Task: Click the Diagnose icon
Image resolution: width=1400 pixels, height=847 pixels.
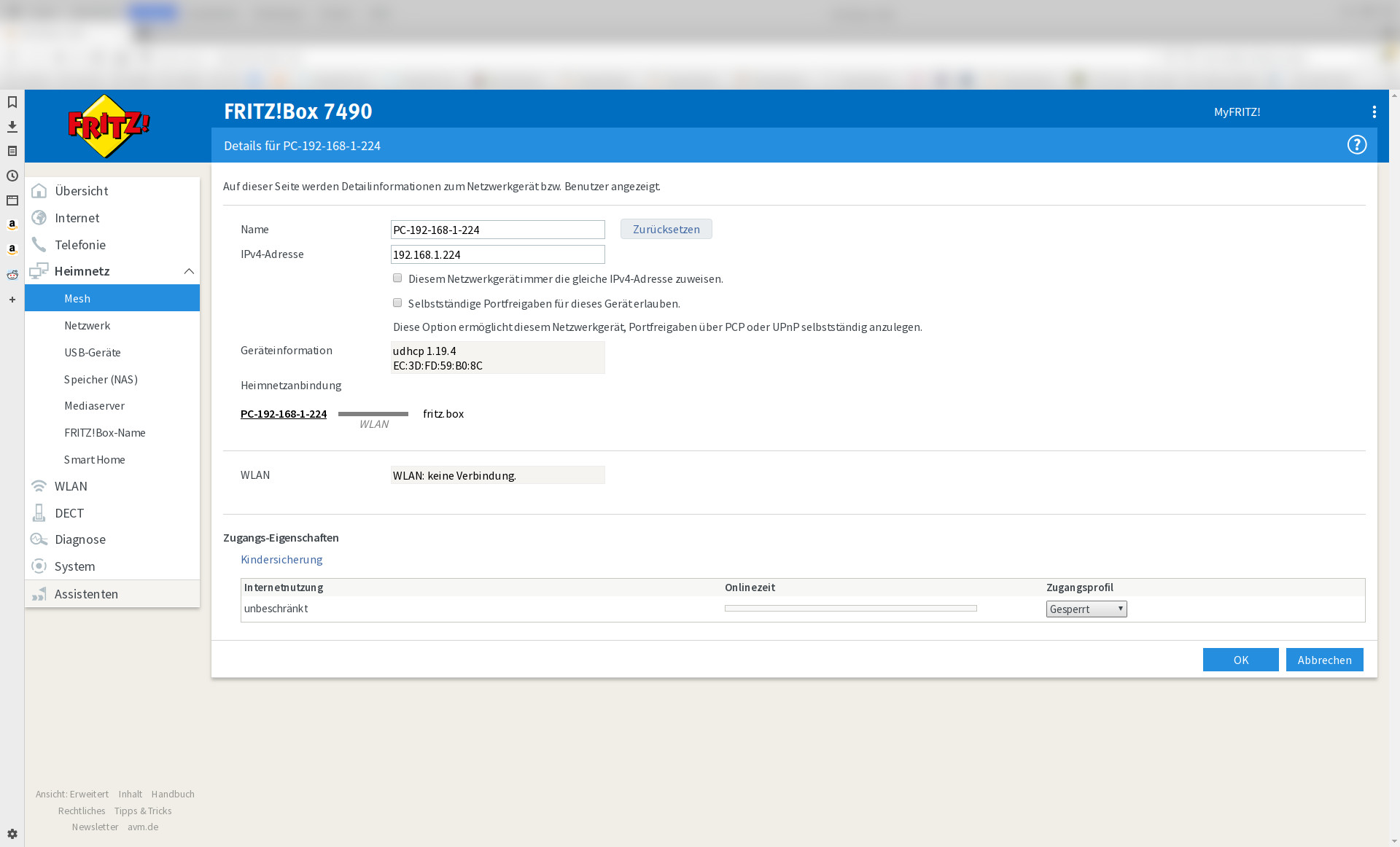Action: [x=39, y=539]
